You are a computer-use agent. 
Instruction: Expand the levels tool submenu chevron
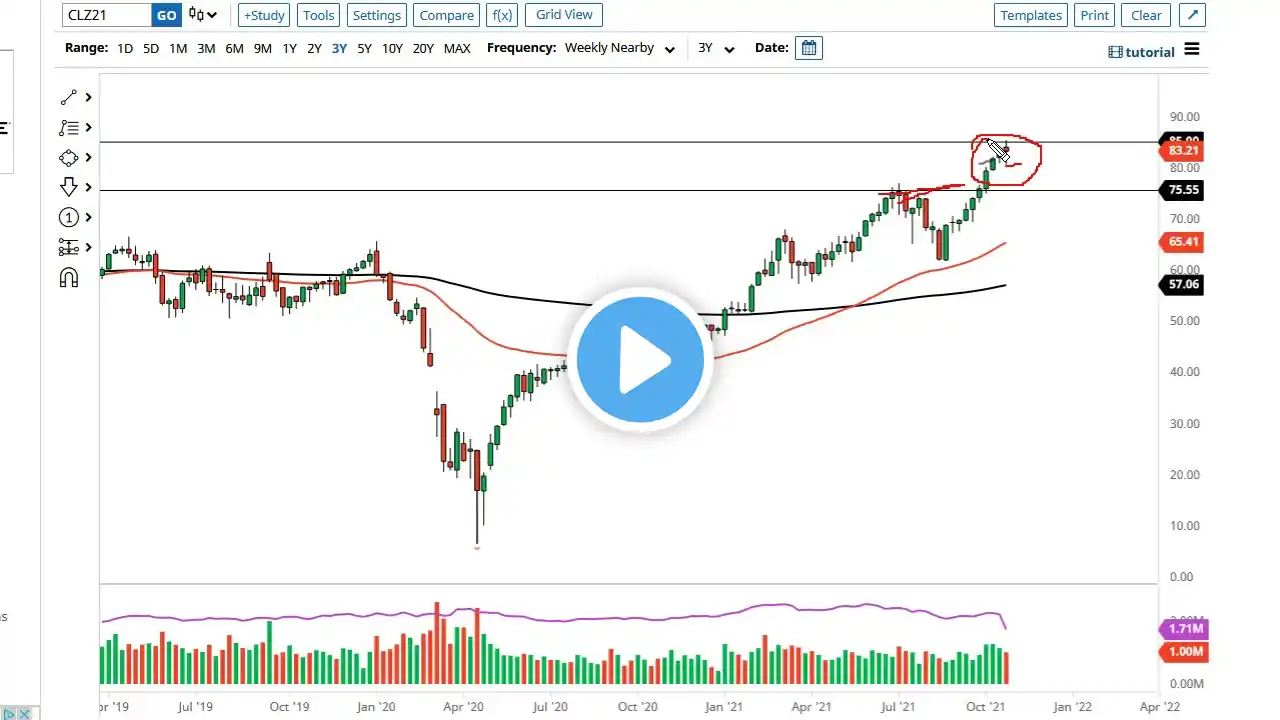88,247
